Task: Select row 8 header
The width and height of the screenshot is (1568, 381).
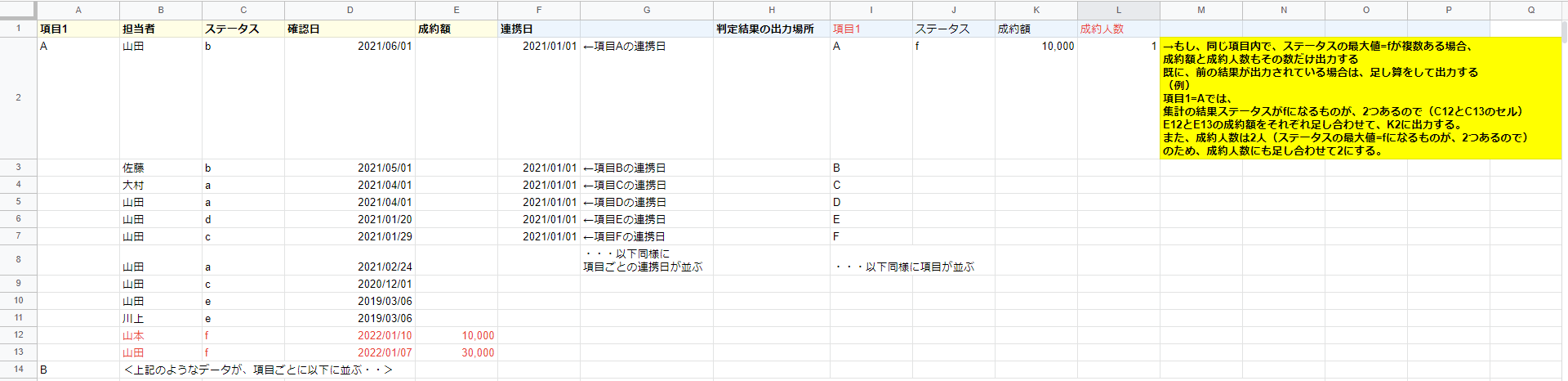Action: point(18,259)
